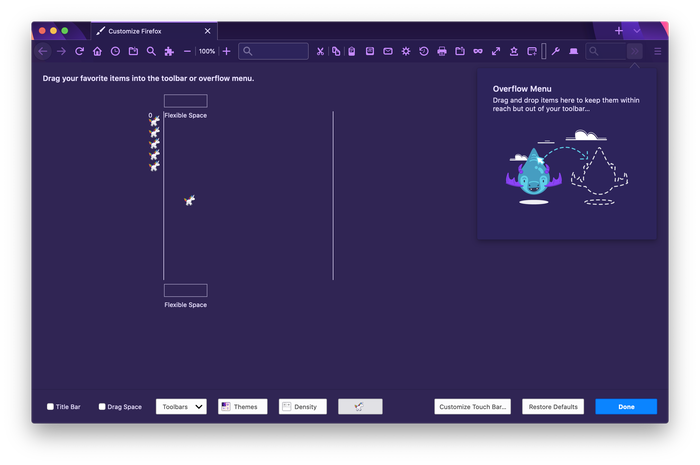Click the Bookmarks star tray icon
700x465 pixels.
[x=514, y=51]
